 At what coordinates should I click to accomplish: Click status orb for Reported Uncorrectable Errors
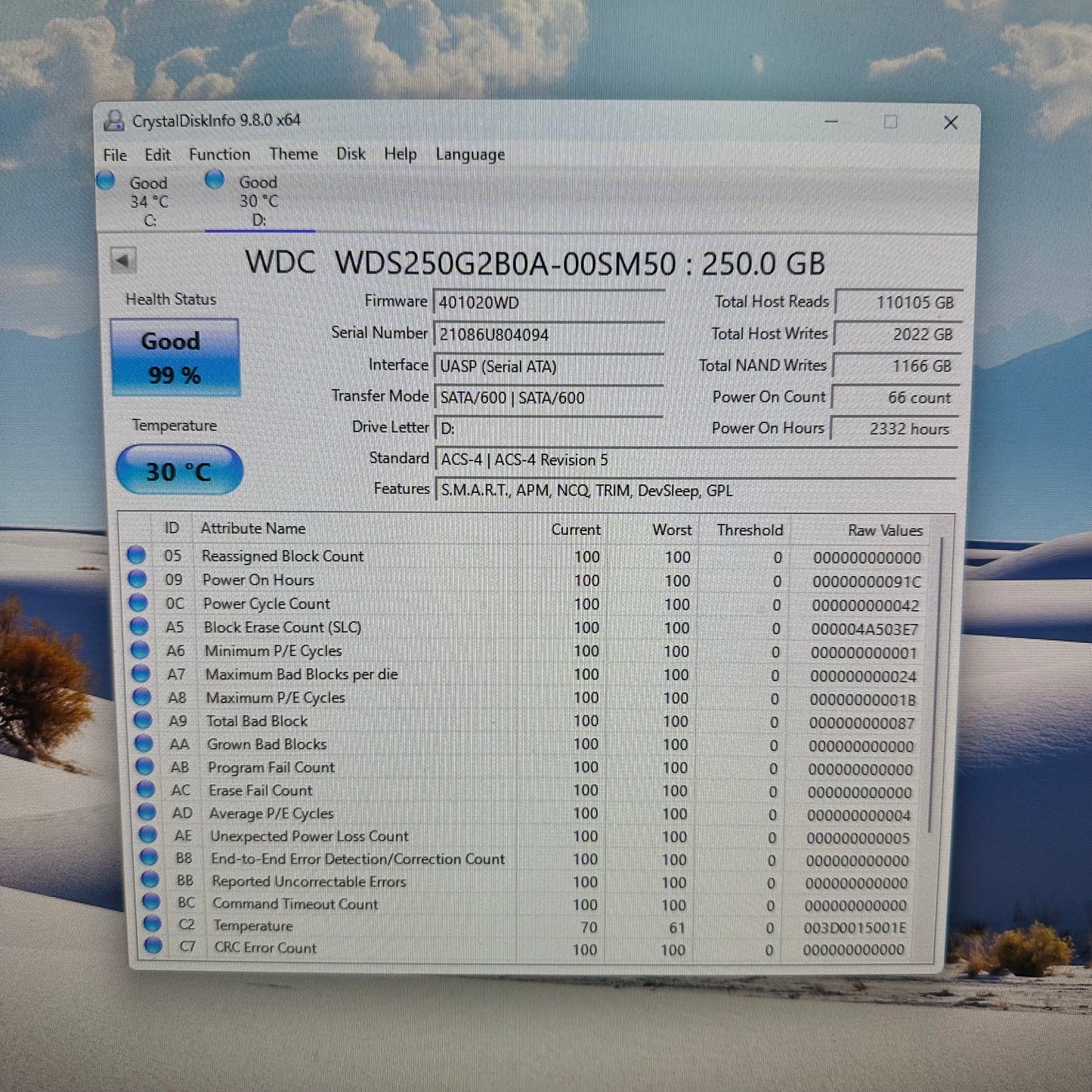point(150,880)
